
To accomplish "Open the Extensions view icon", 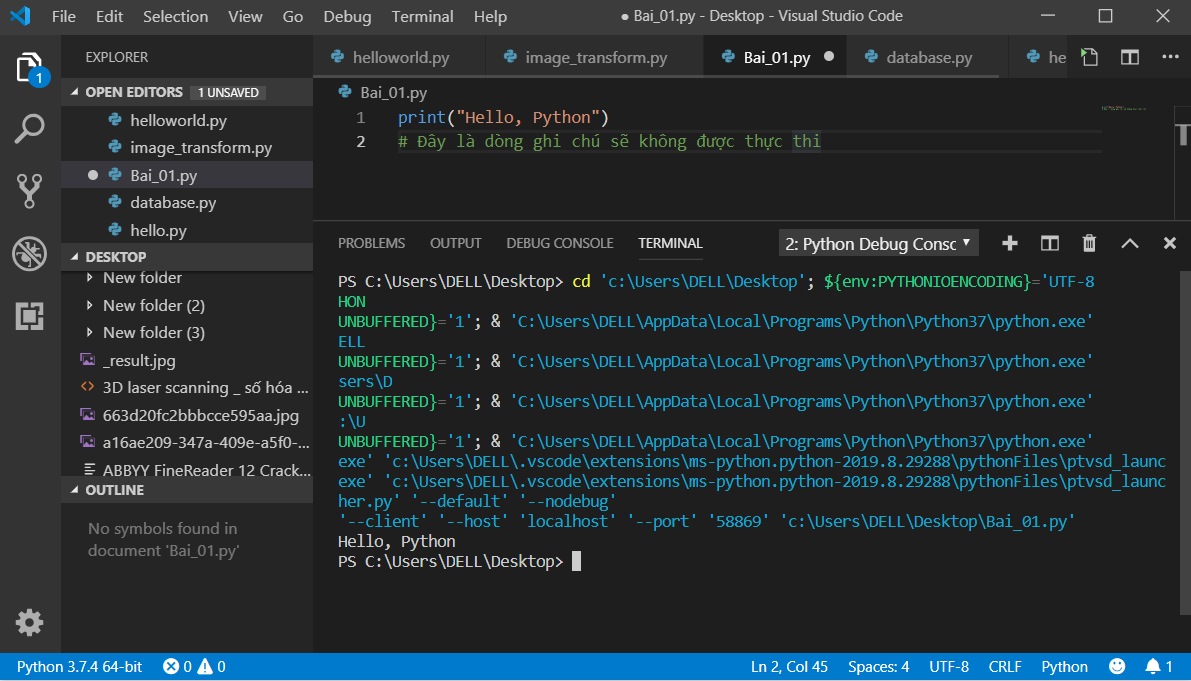I will click(30, 316).
